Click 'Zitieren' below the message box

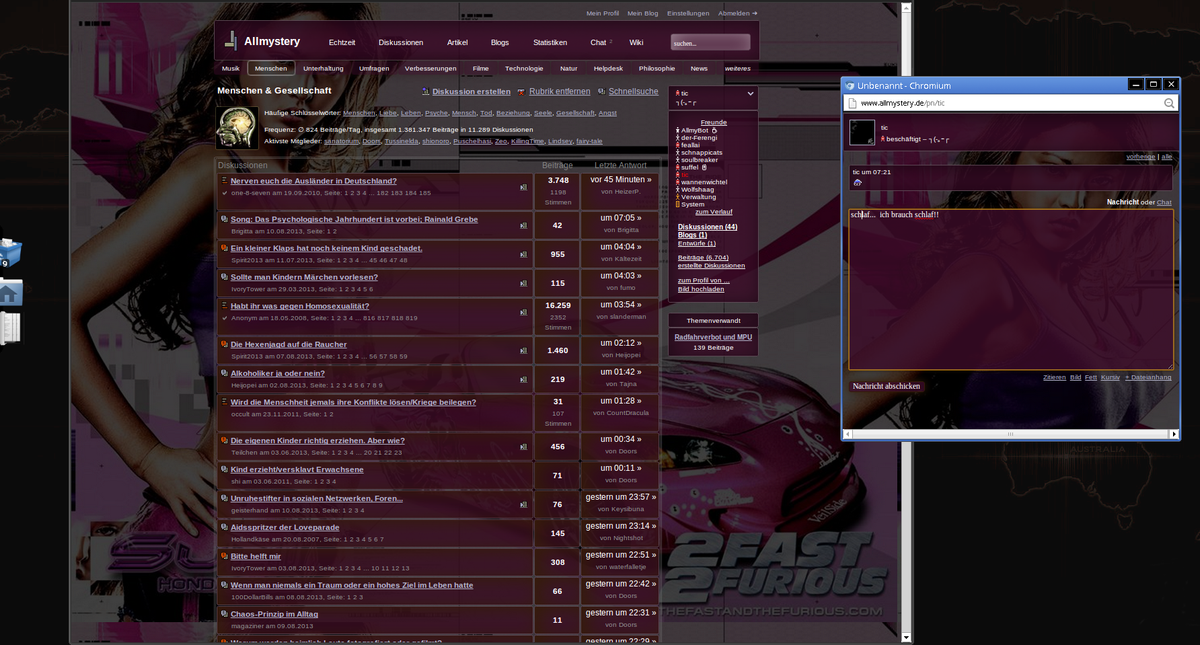(x=1054, y=377)
